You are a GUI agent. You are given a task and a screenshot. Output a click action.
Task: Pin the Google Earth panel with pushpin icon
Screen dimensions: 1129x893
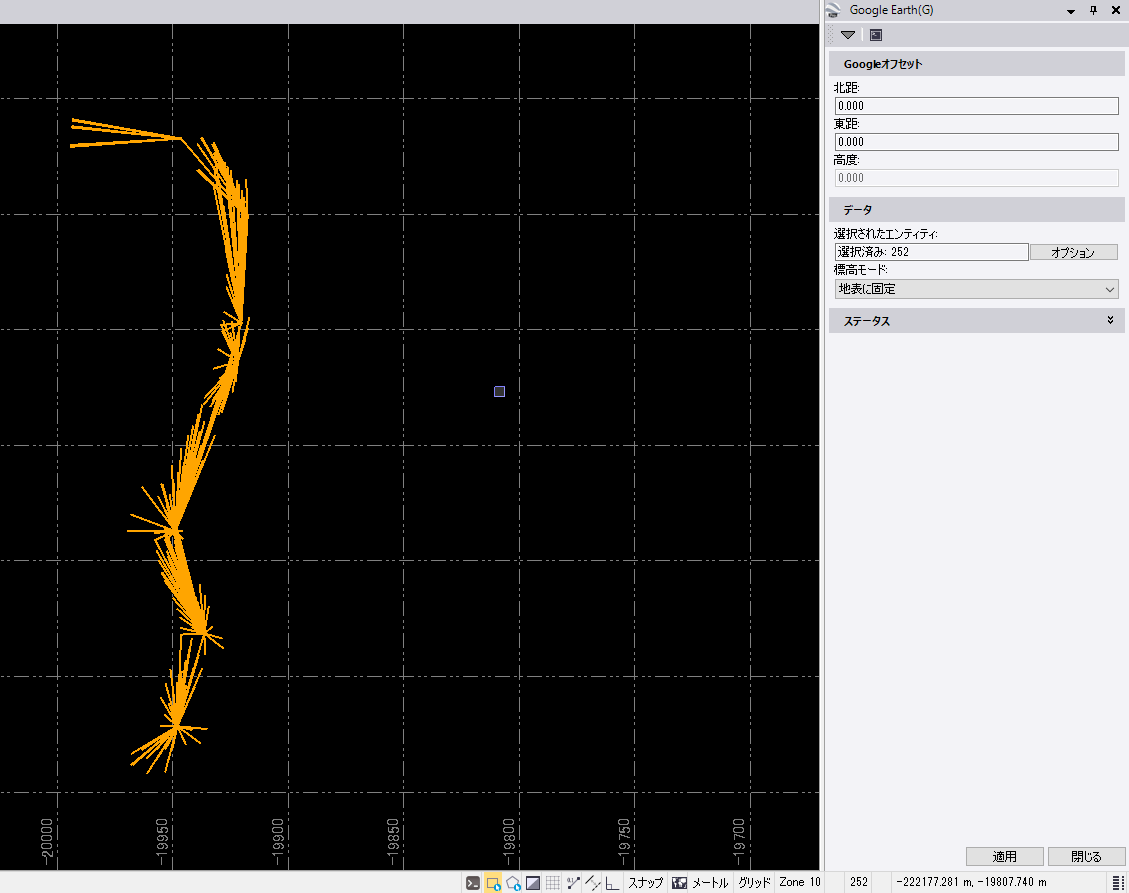point(1093,10)
